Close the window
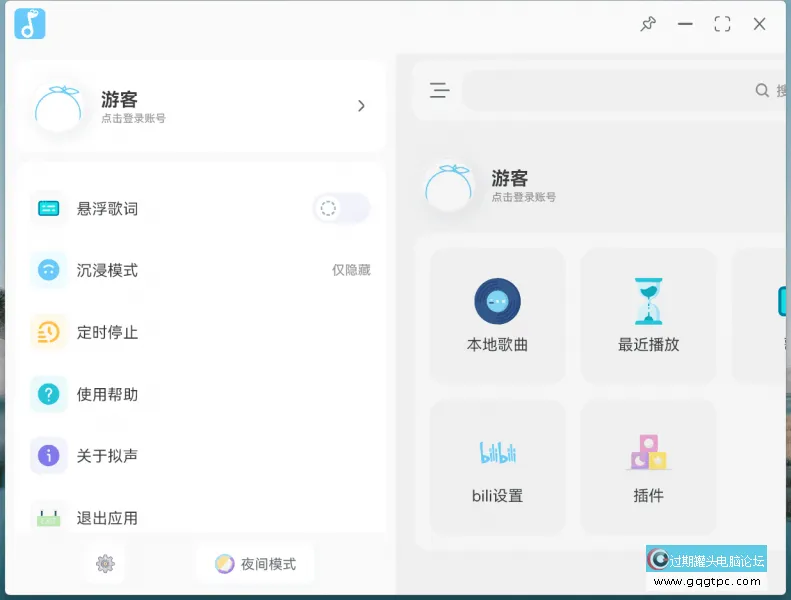This screenshot has width=791, height=600. [760, 24]
